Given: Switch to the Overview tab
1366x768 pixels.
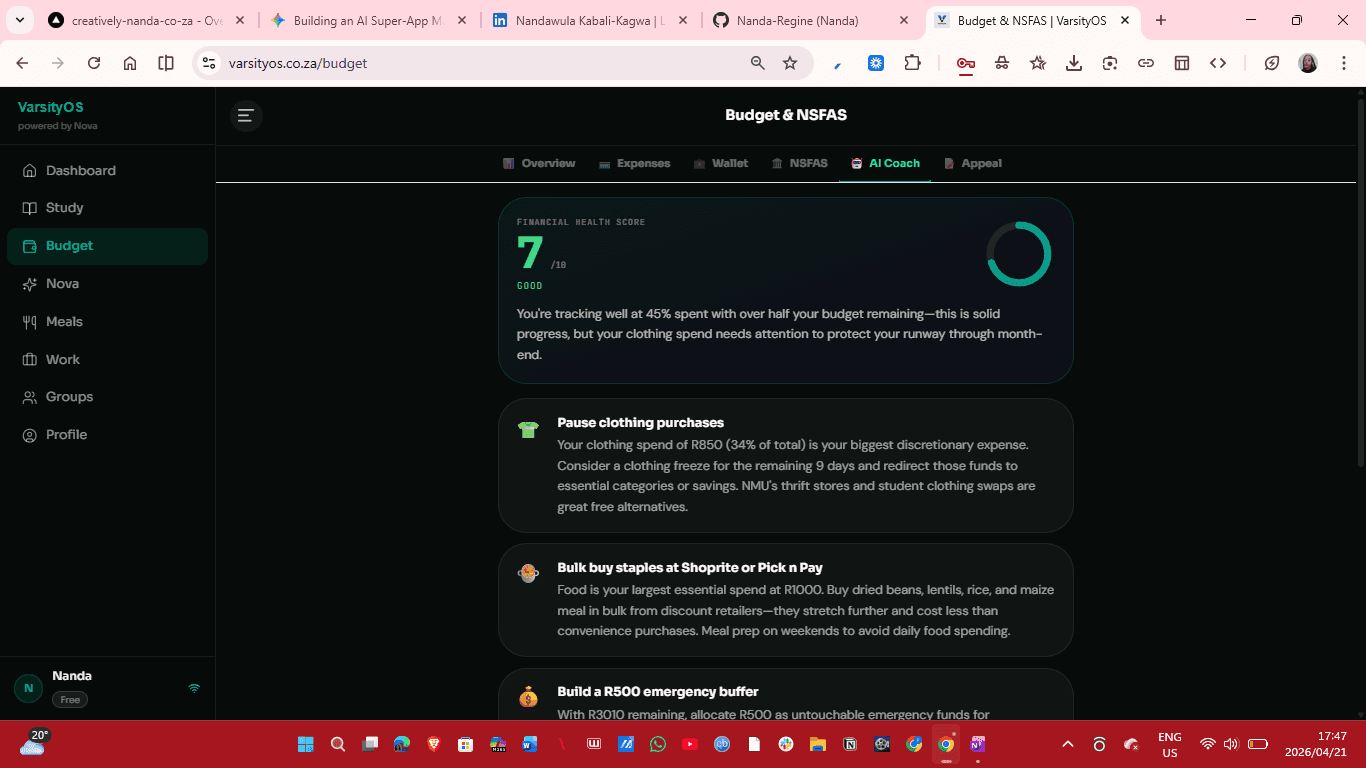Looking at the screenshot, I should click(539, 163).
